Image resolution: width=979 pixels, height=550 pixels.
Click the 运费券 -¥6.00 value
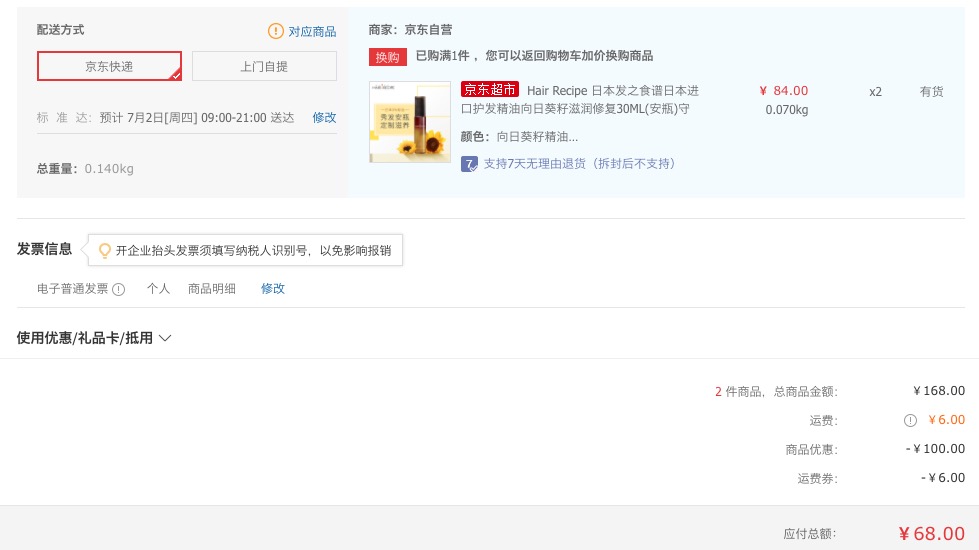[943, 478]
